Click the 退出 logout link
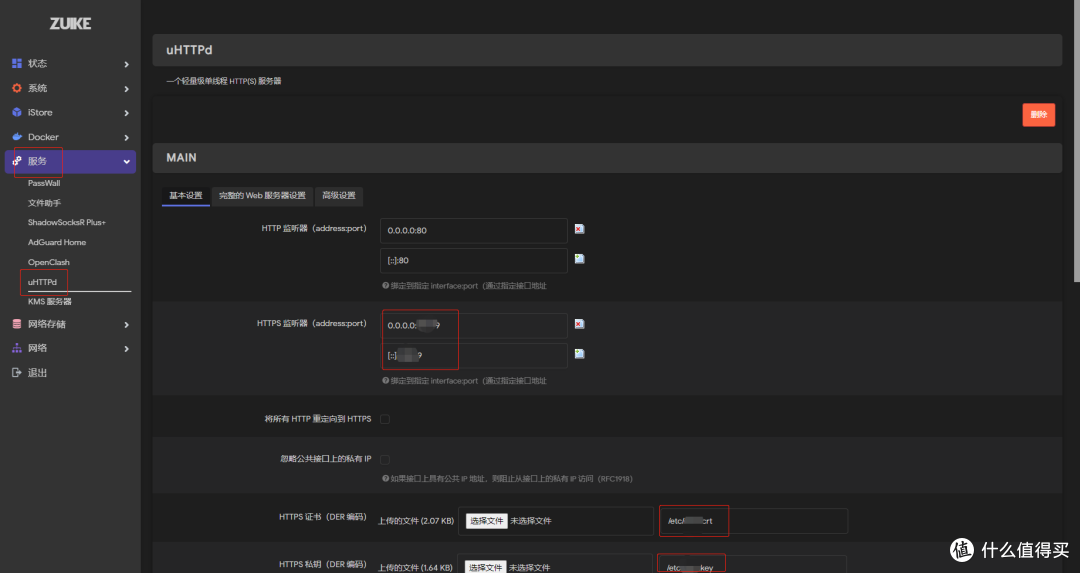Screen dimensions: 1080x573 pyautogui.click(x=37, y=373)
